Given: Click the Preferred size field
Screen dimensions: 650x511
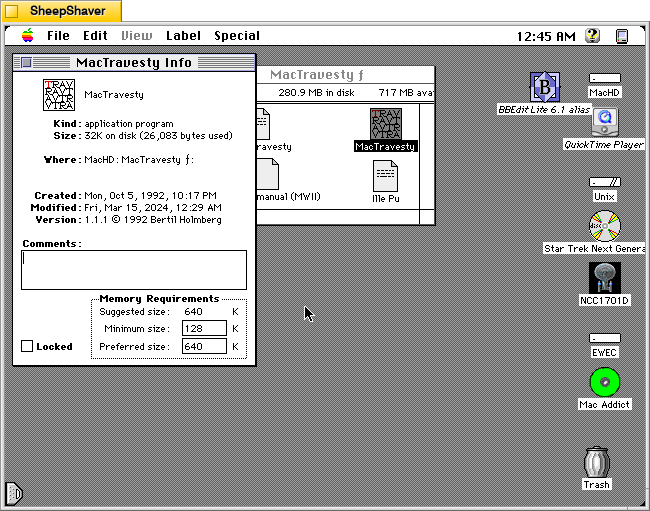Looking at the screenshot, I should click(204, 346).
